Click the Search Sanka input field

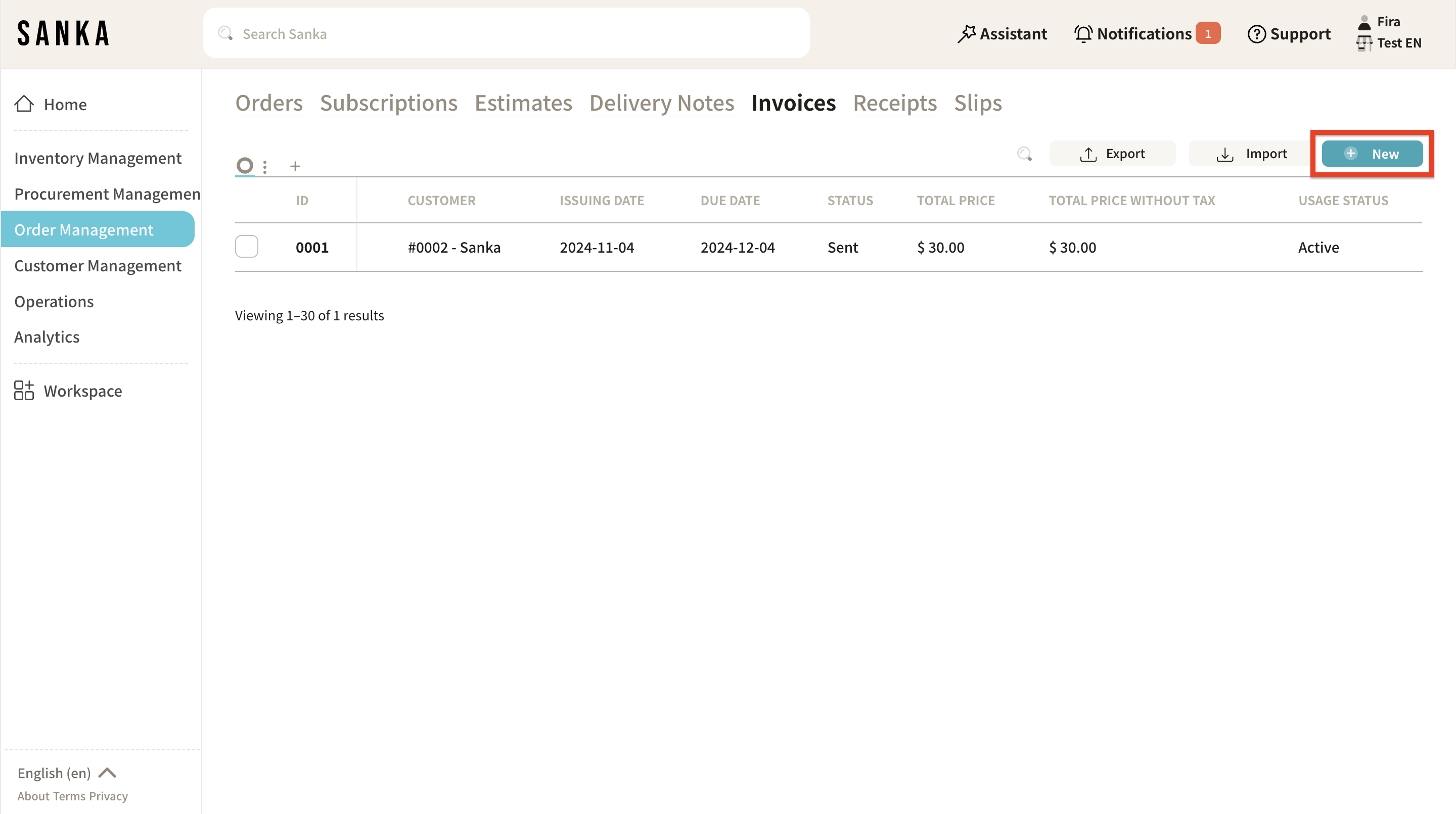click(x=506, y=34)
